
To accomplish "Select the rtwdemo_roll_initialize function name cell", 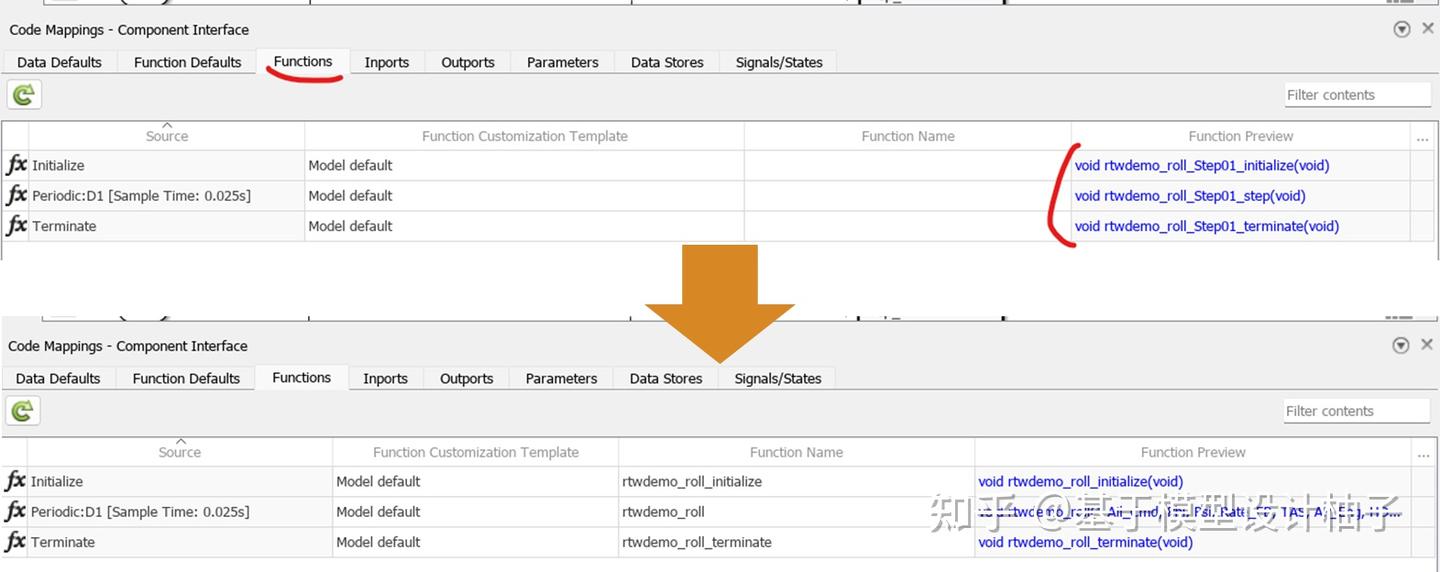I will click(692, 481).
